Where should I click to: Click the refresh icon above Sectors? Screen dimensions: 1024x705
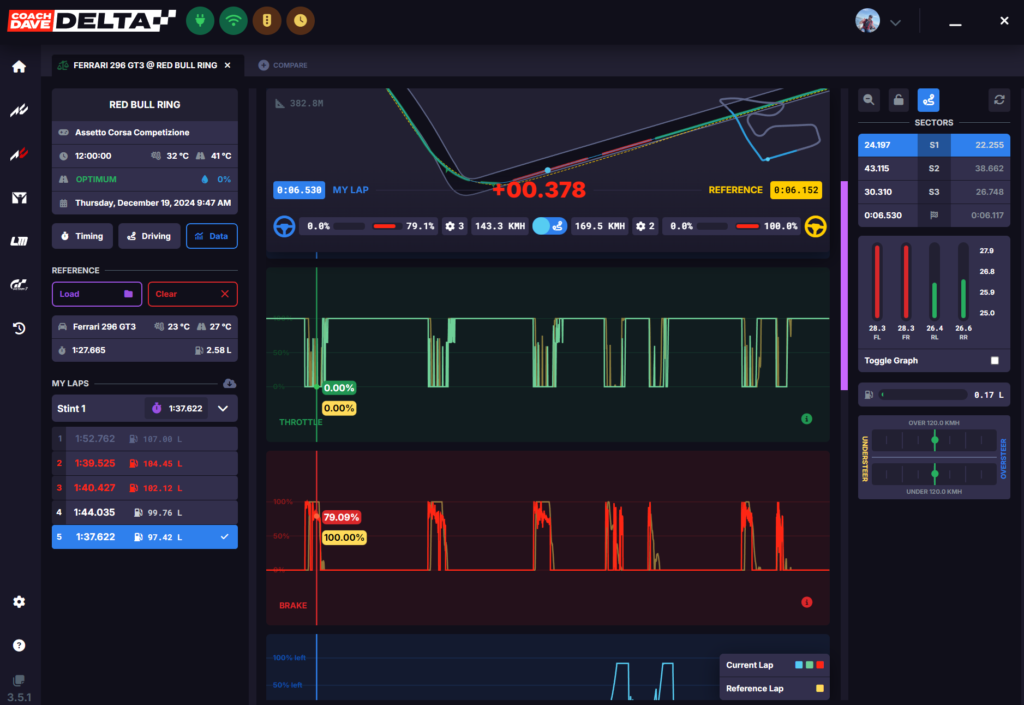999,100
